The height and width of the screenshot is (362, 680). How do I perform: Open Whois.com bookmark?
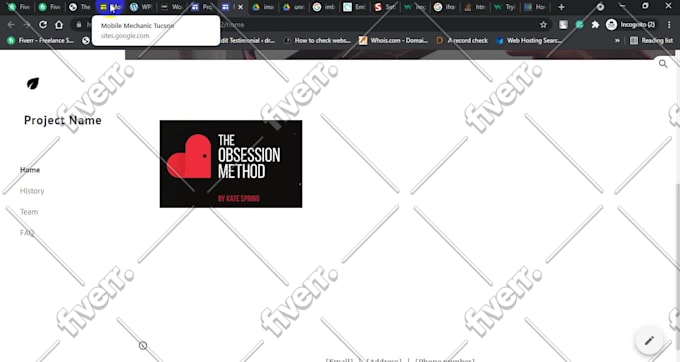[393, 40]
